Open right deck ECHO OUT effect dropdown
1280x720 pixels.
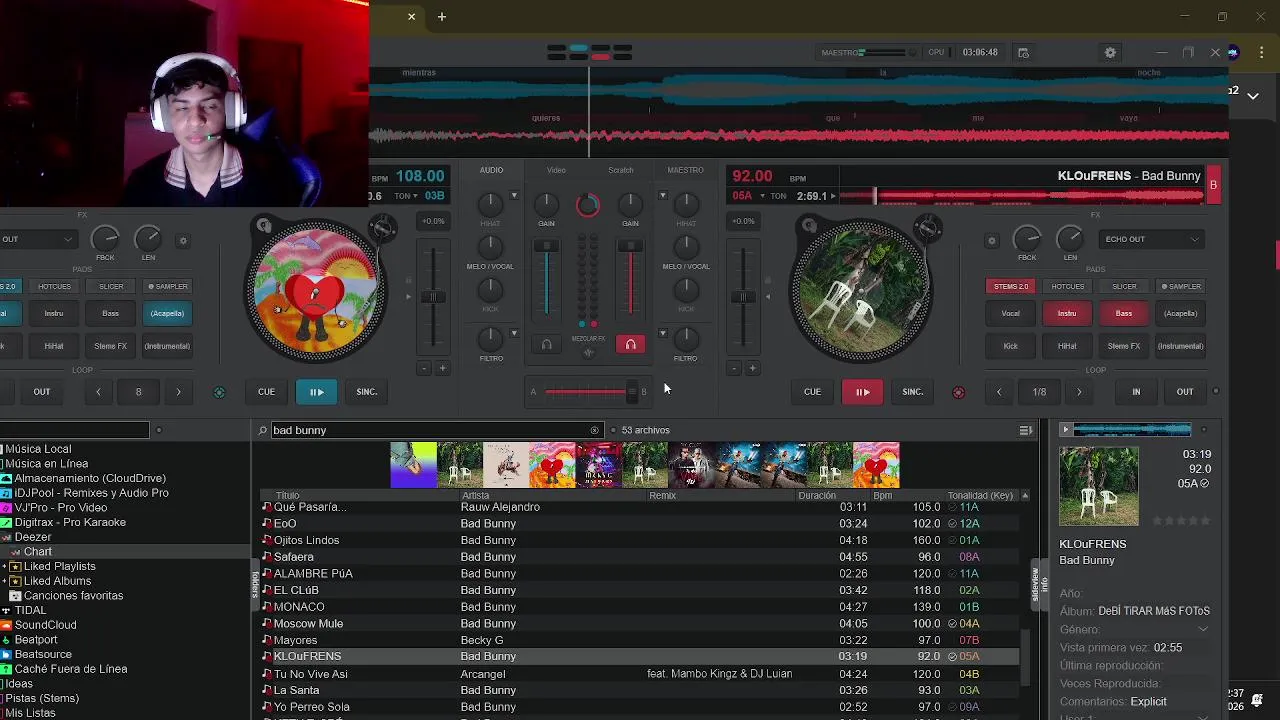pyautogui.click(x=1151, y=239)
